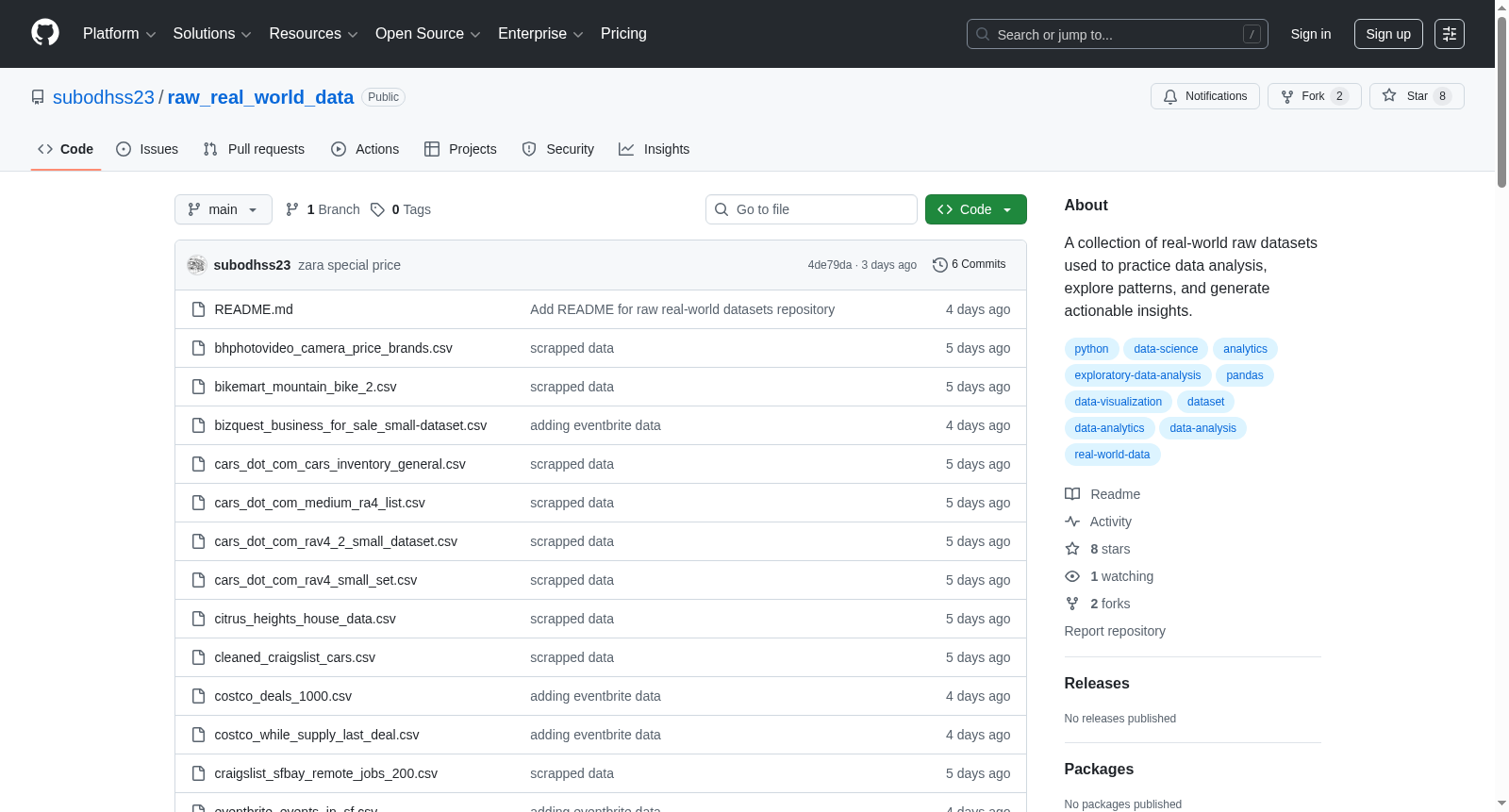Open file cars_dot_com_rav4_2_small_dataset.csv

(335, 541)
